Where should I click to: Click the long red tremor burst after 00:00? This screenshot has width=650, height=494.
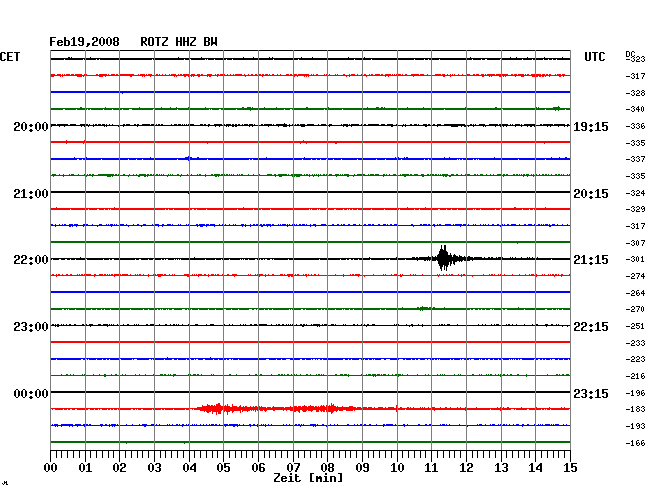coord(276,409)
